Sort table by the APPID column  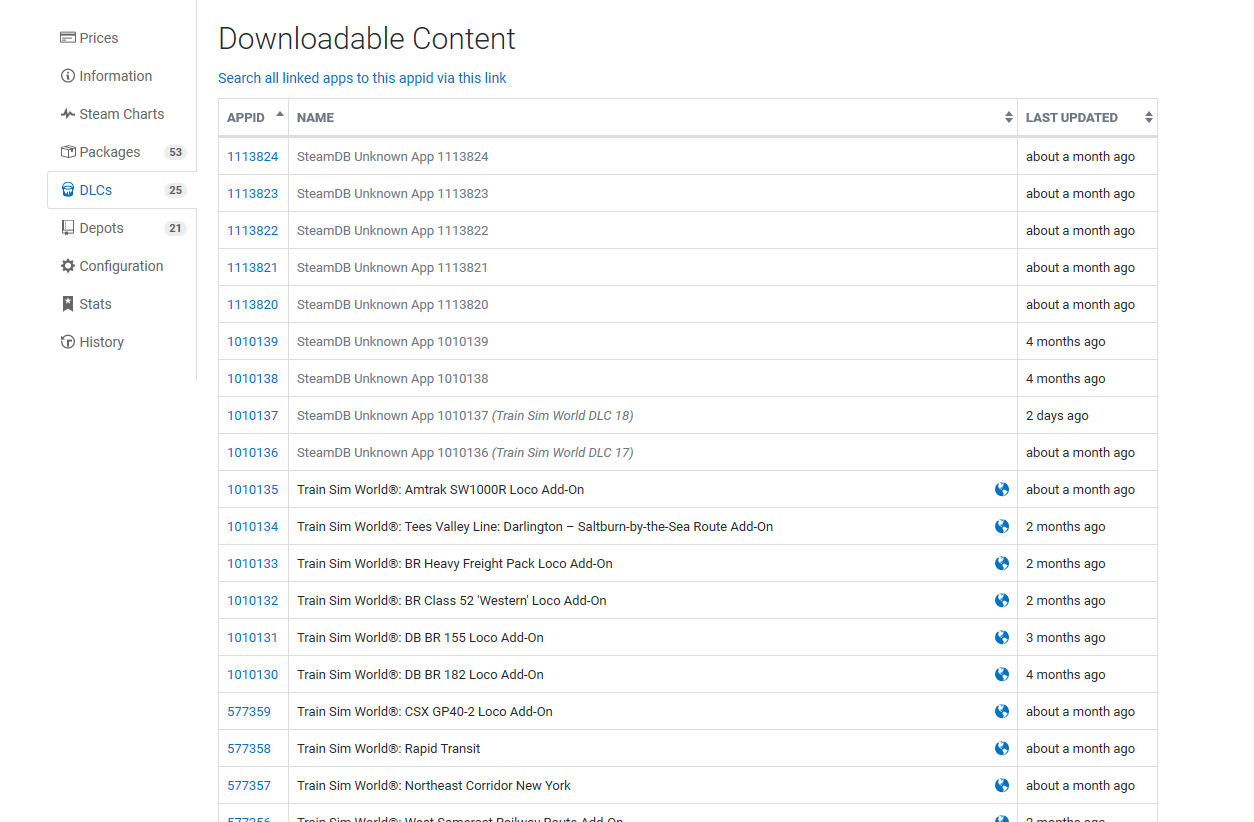coord(253,117)
